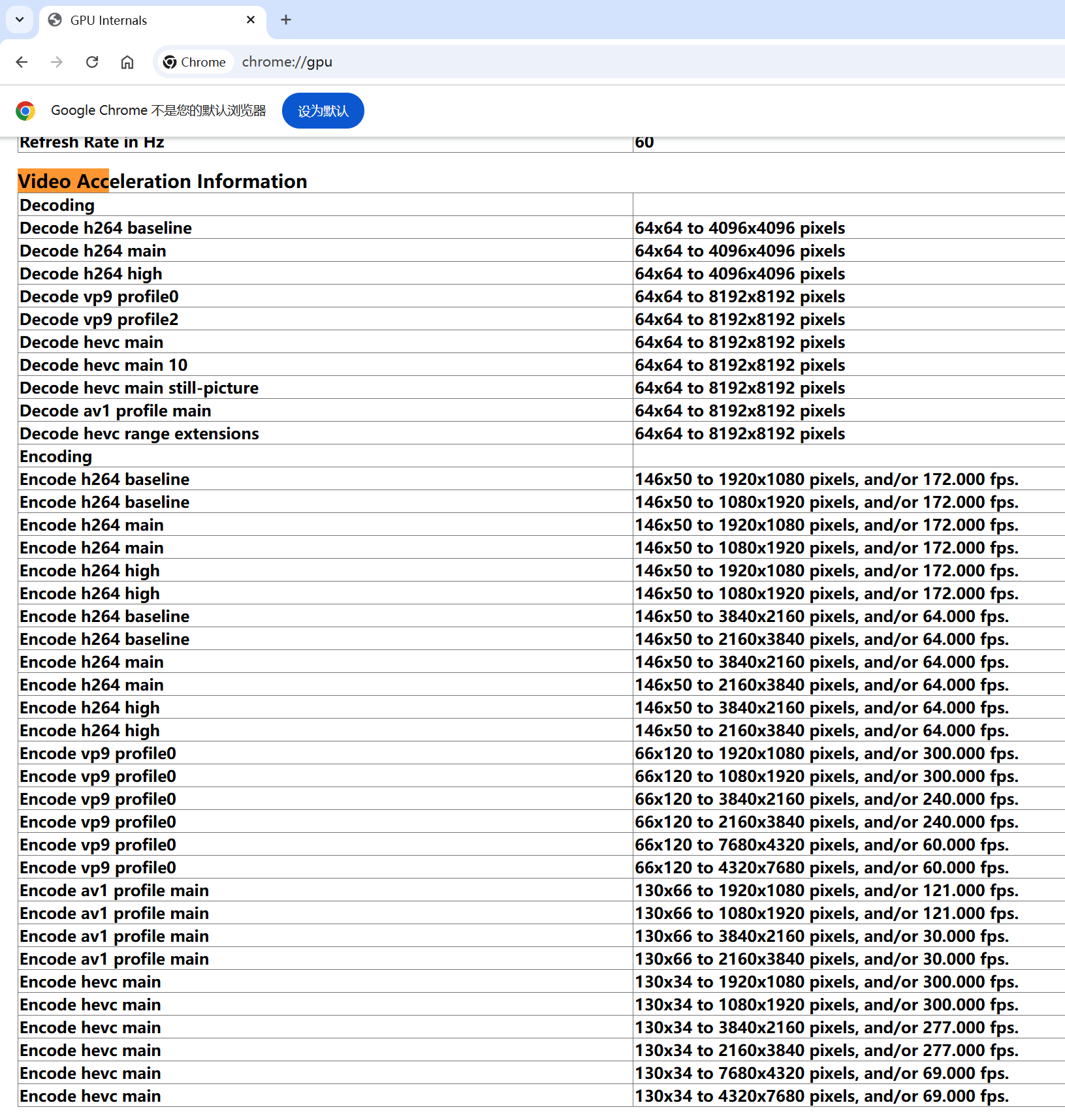Click Decode av1 profile main cell

coord(325,411)
